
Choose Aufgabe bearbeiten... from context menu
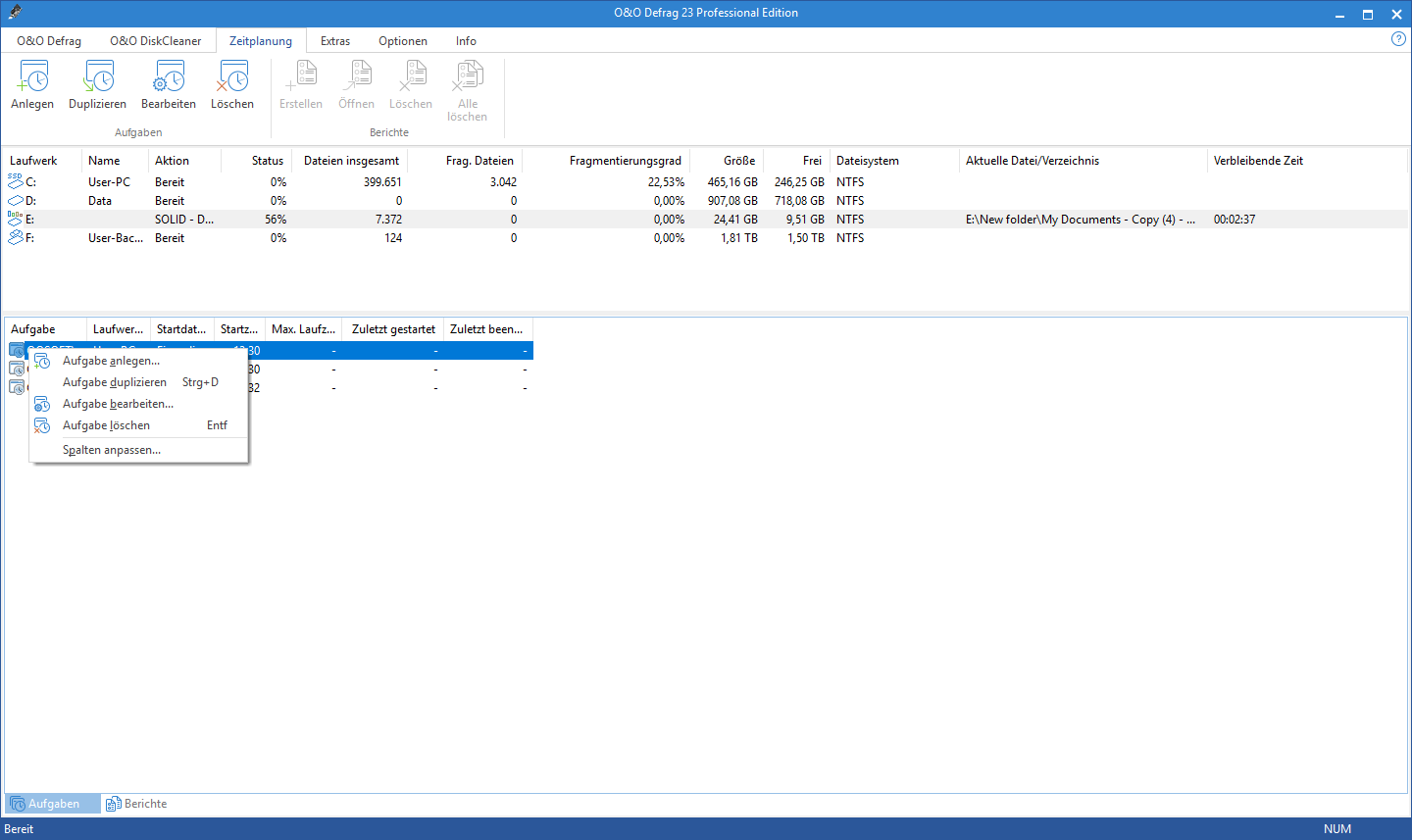(138, 404)
